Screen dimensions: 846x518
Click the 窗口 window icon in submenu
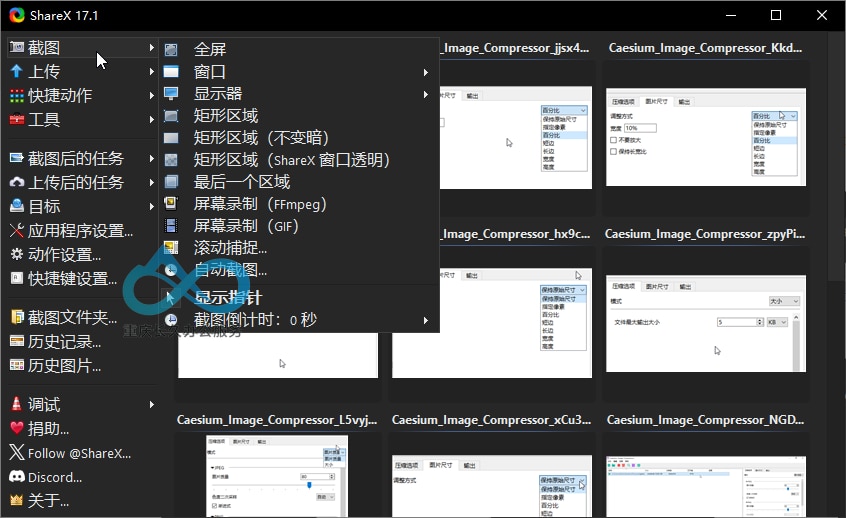171,72
